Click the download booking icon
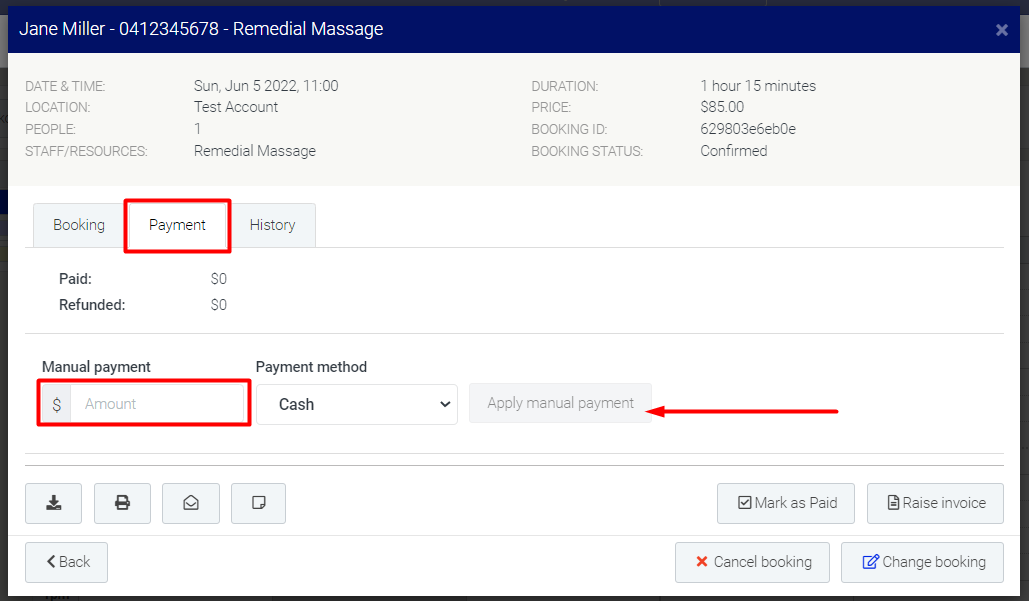Screen dimensions: 1029x601 coord(53,503)
